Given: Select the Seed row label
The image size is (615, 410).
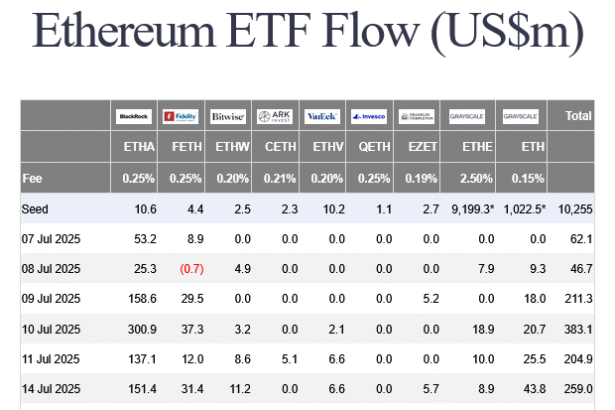Looking at the screenshot, I should coord(35,209).
